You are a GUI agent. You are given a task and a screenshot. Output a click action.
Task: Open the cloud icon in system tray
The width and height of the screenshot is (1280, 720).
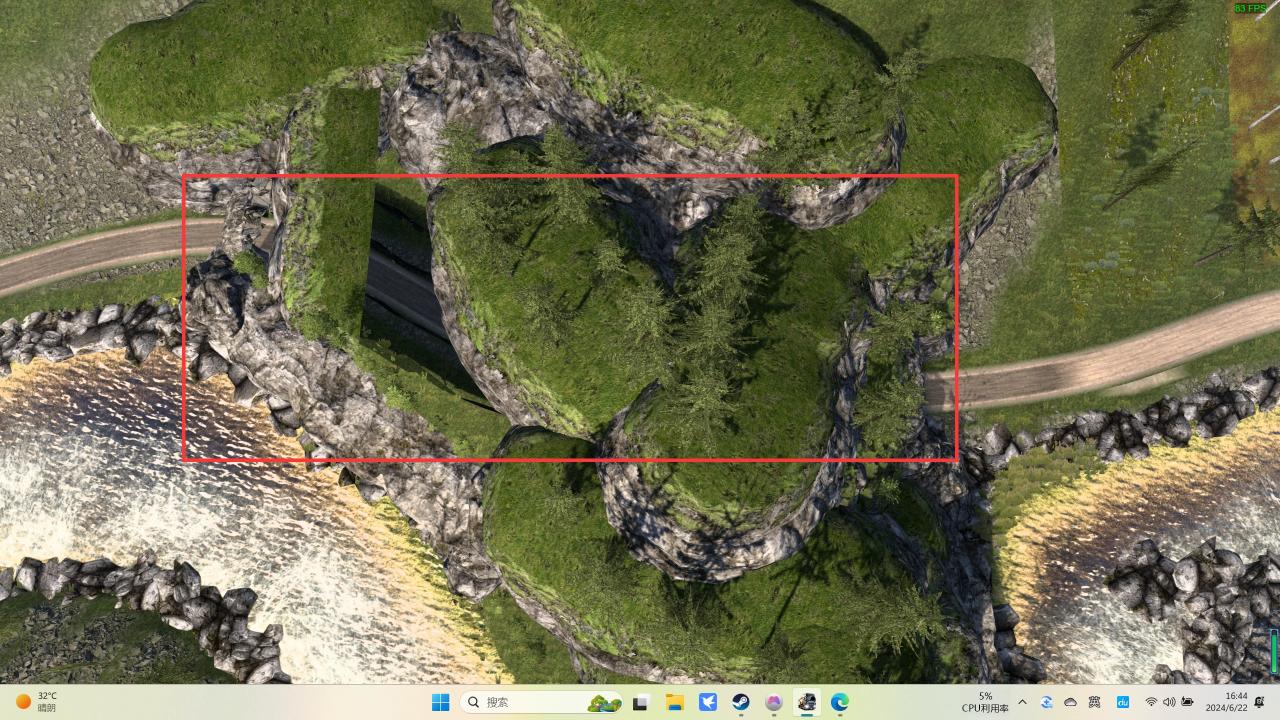1070,702
